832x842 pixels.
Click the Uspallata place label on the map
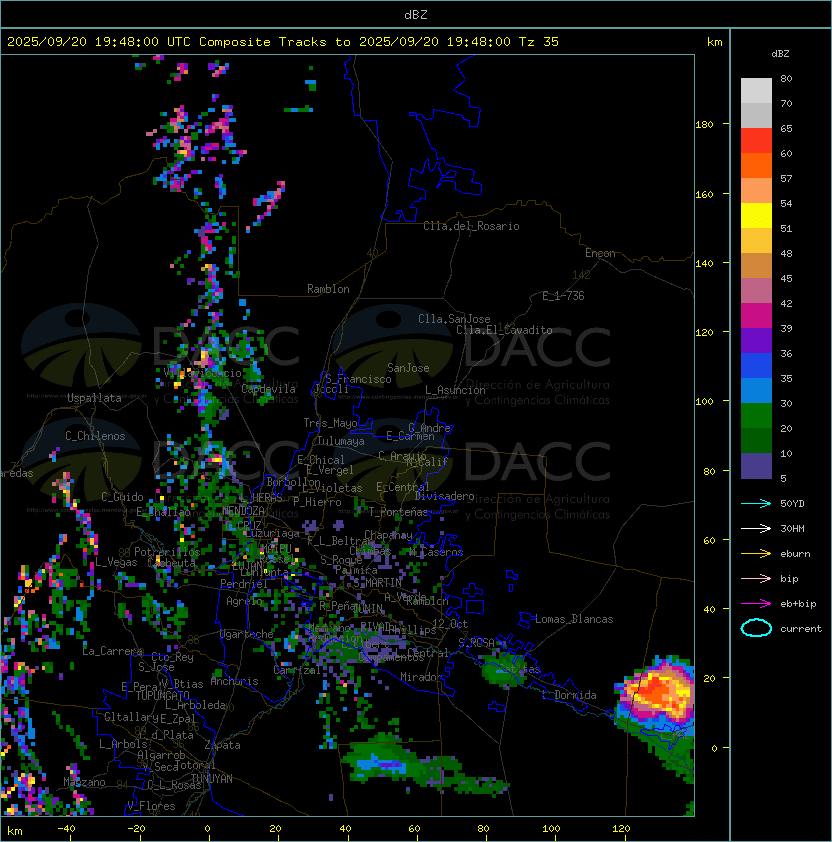(94, 398)
